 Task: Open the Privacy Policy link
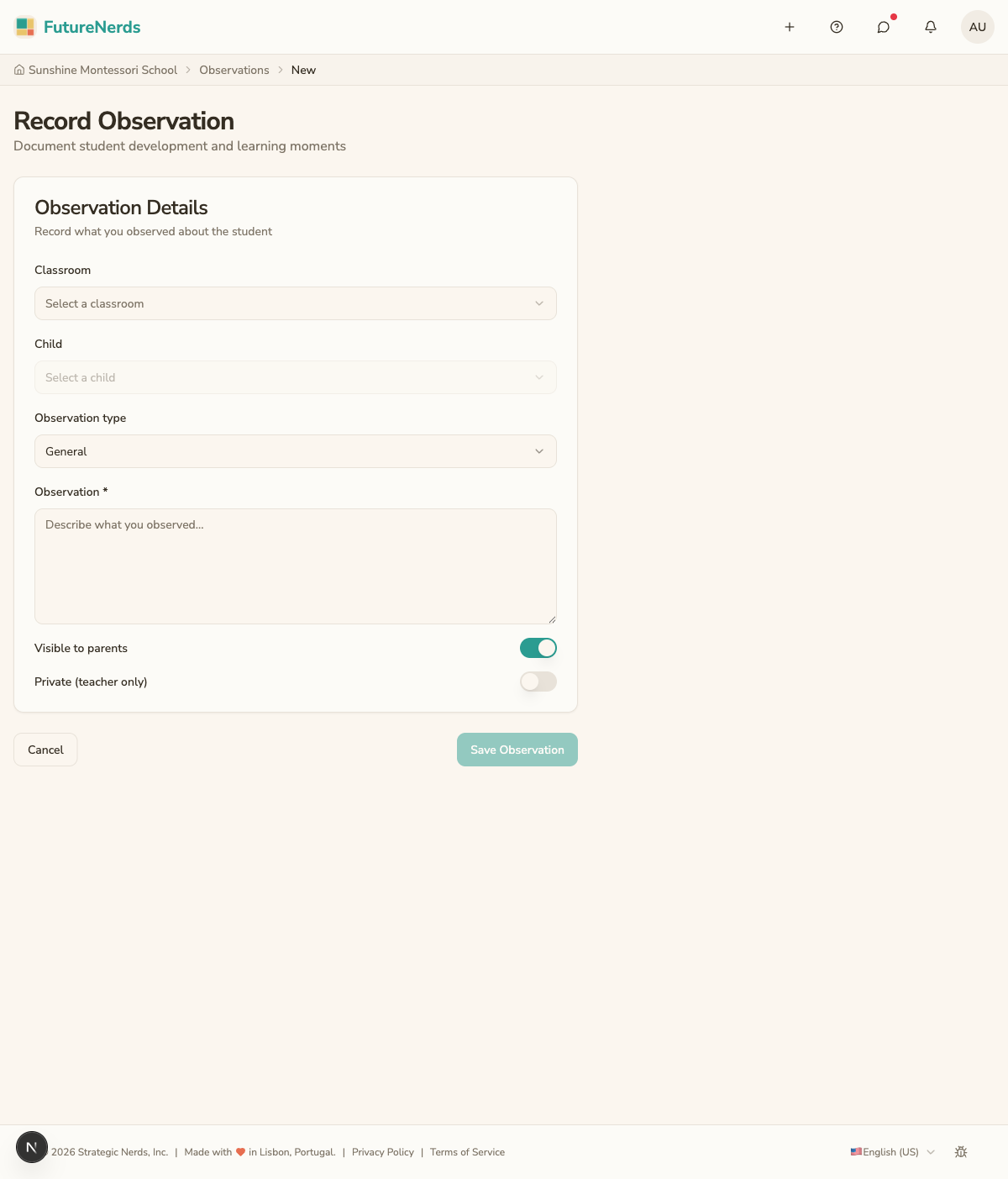(383, 1152)
